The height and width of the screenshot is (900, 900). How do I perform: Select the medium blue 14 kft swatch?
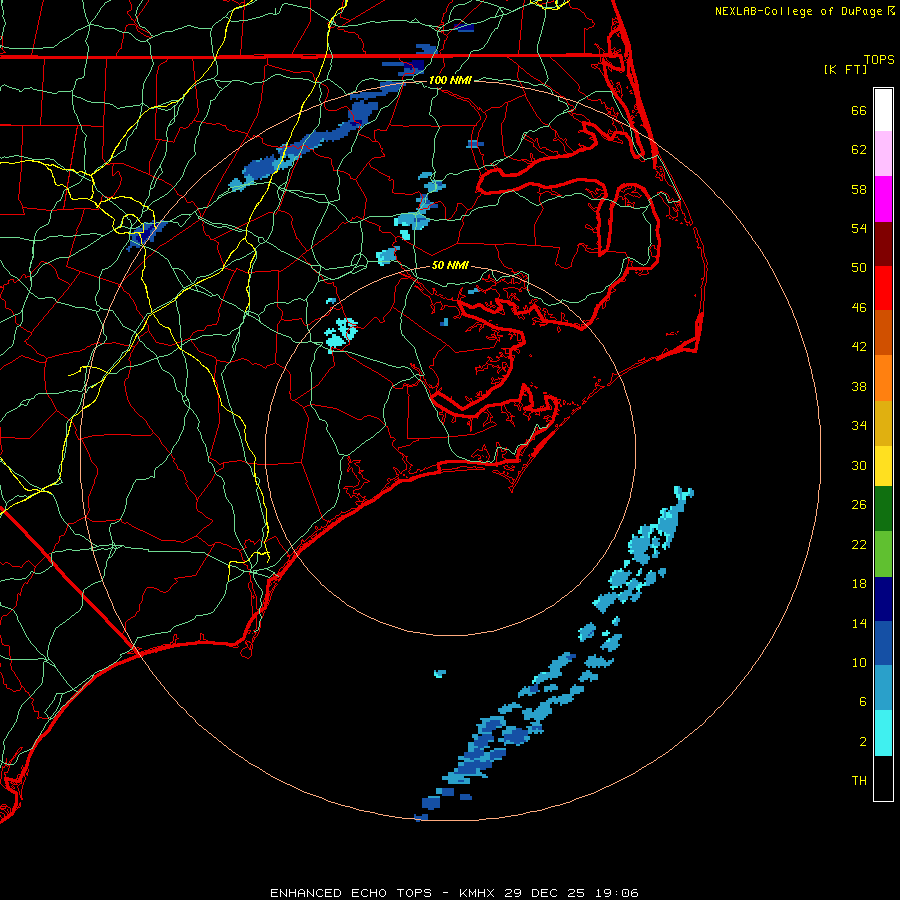coord(883,643)
